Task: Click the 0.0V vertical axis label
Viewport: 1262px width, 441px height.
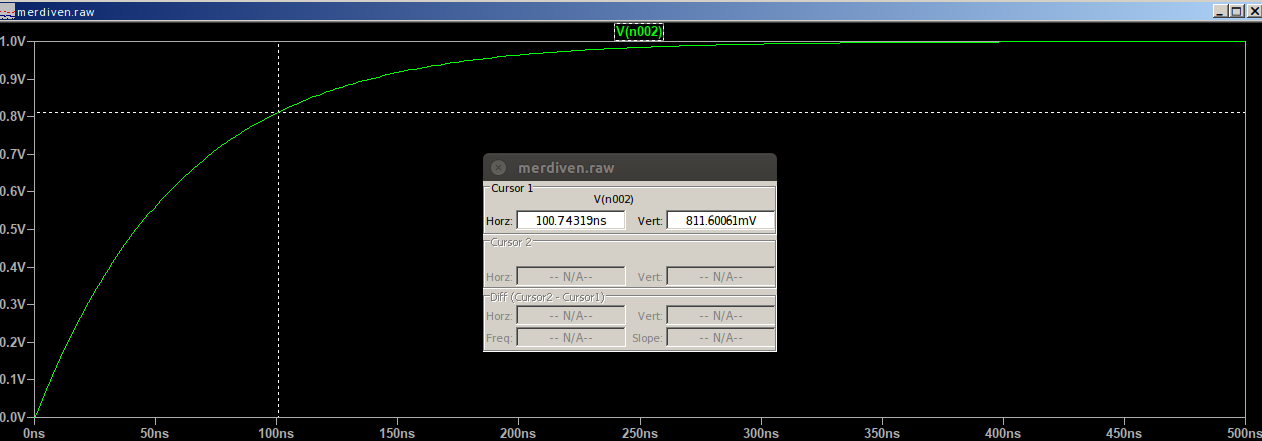Action: tap(12, 417)
